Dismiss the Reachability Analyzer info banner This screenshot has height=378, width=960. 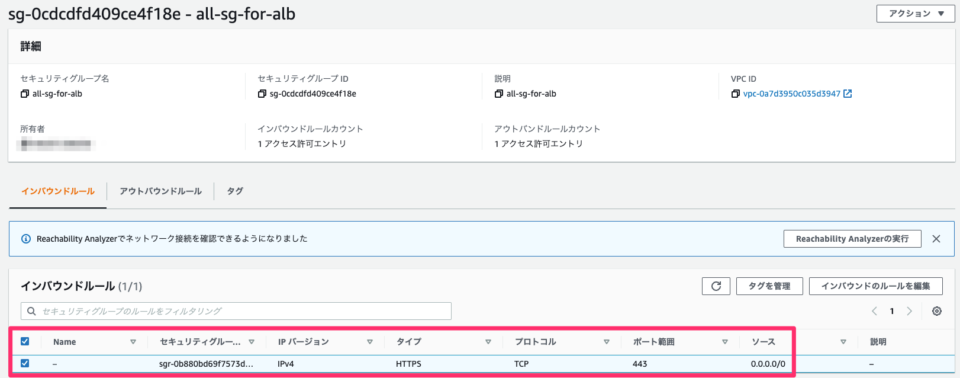(936, 239)
